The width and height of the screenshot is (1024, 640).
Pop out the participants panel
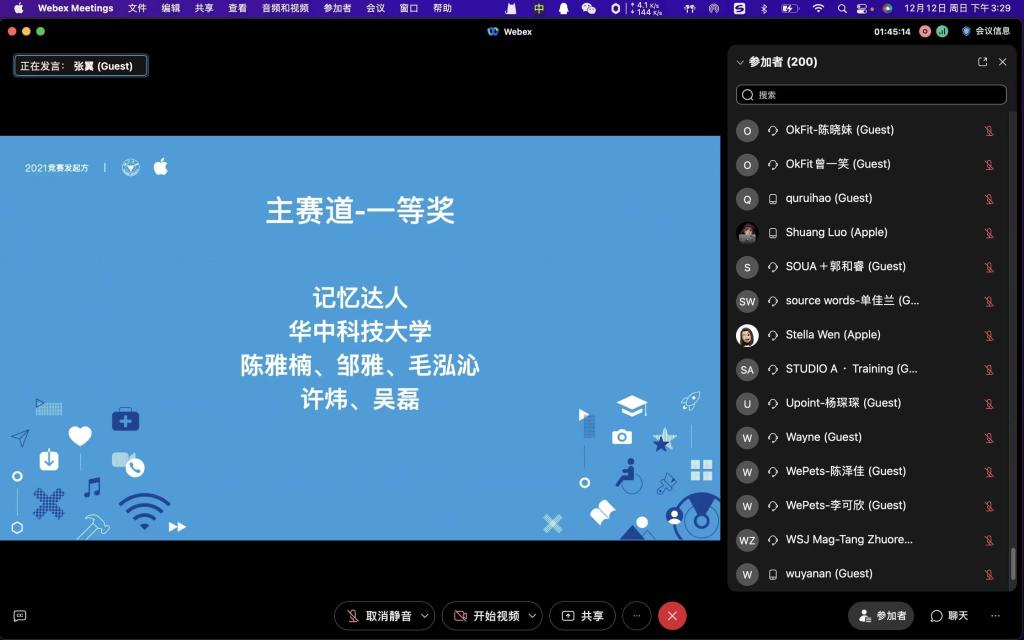[x=982, y=62]
